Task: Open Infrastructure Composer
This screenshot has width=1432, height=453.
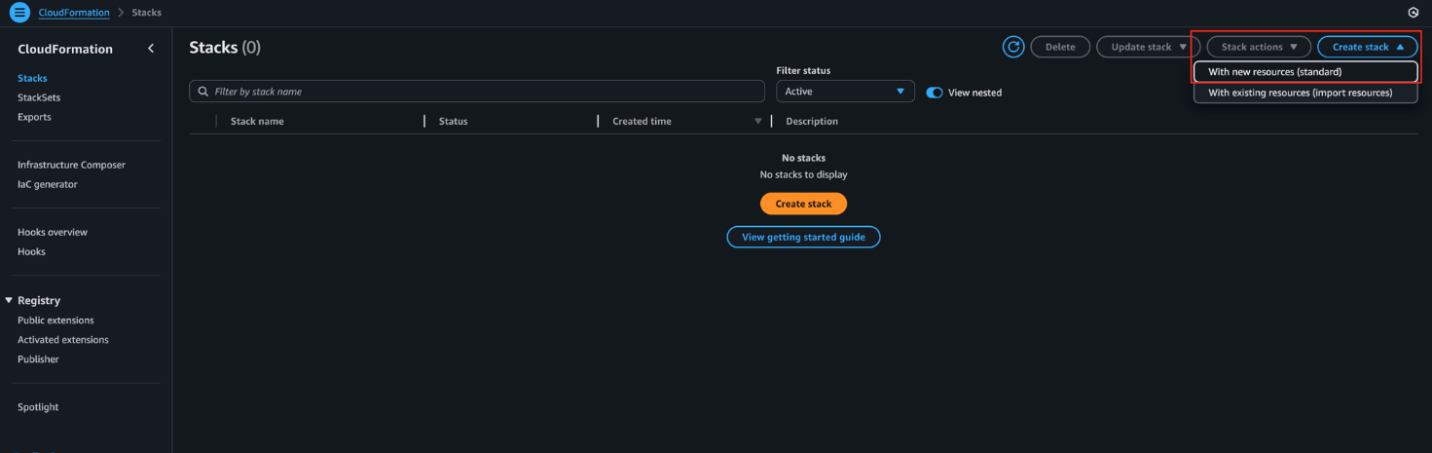Action: click(x=71, y=165)
